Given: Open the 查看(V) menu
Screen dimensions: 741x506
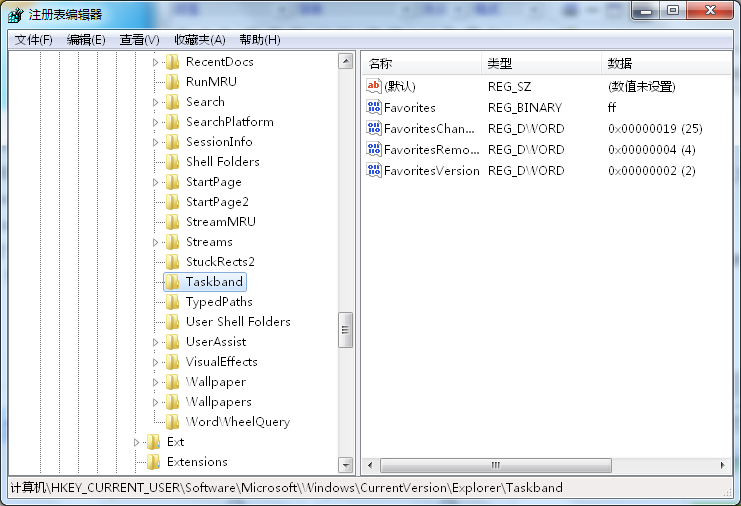Looking at the screenshot, I should point(139,40).
